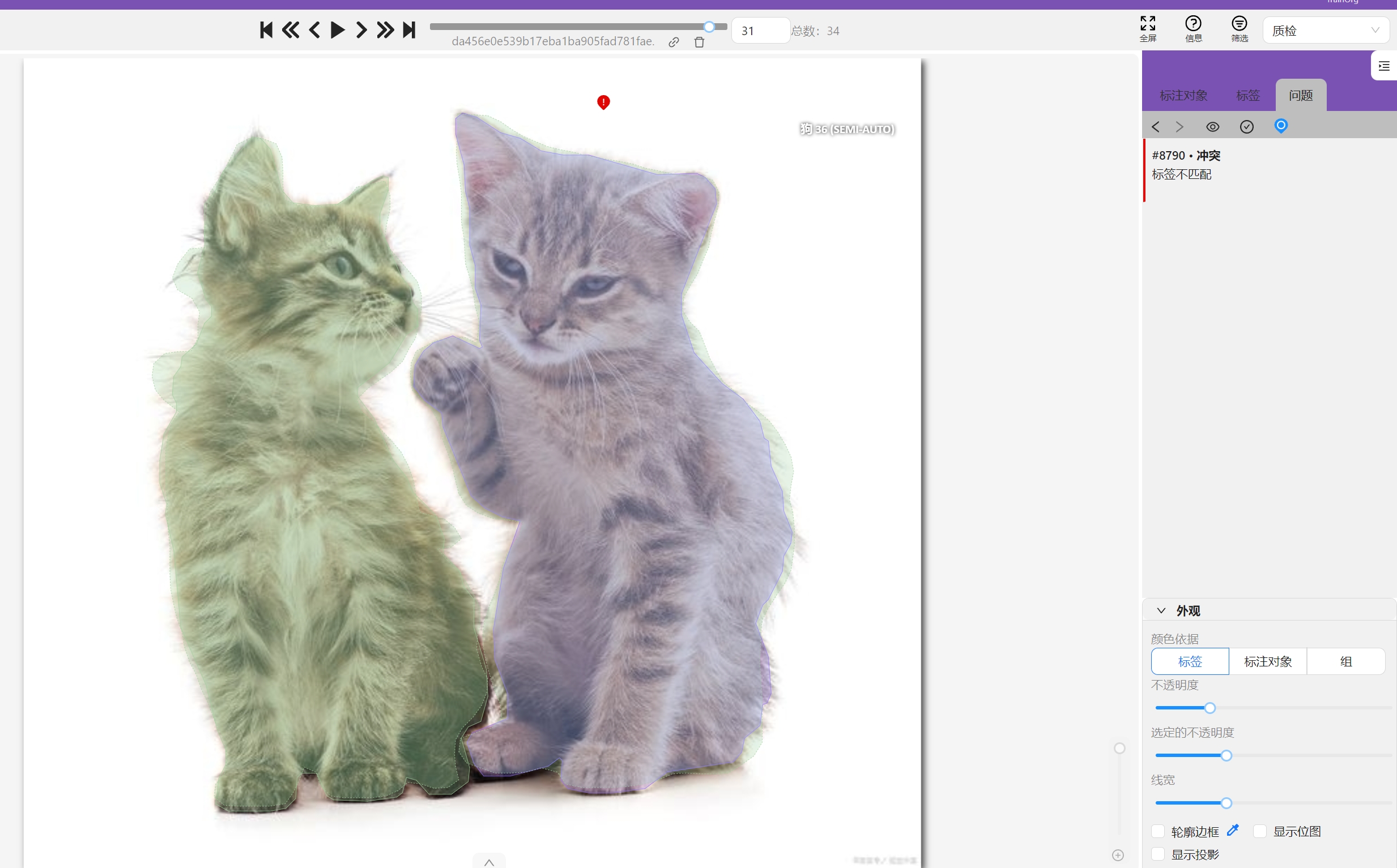Open the 质检 workspace dropdown
1397x868 pixels.
pos(1324,31)
